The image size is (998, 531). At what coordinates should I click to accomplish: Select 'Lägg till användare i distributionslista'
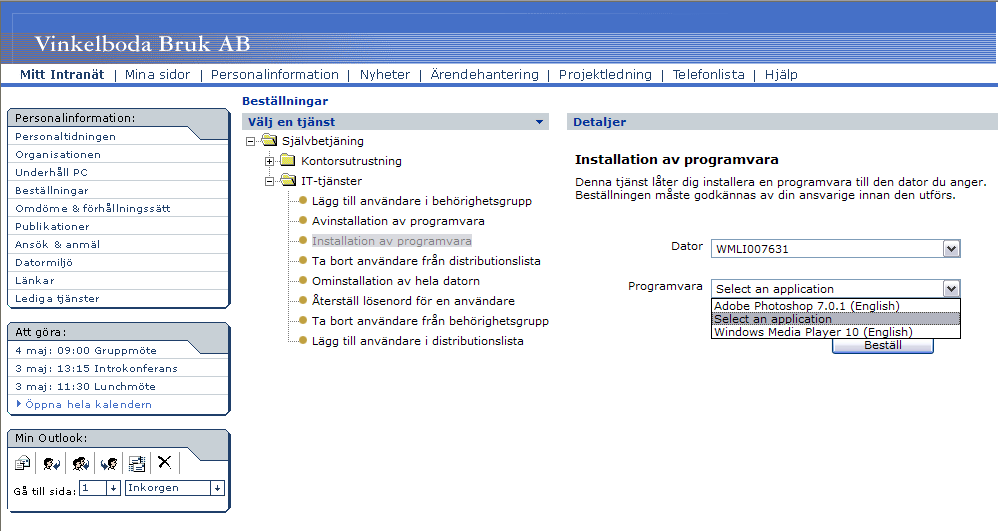point(418,341)
